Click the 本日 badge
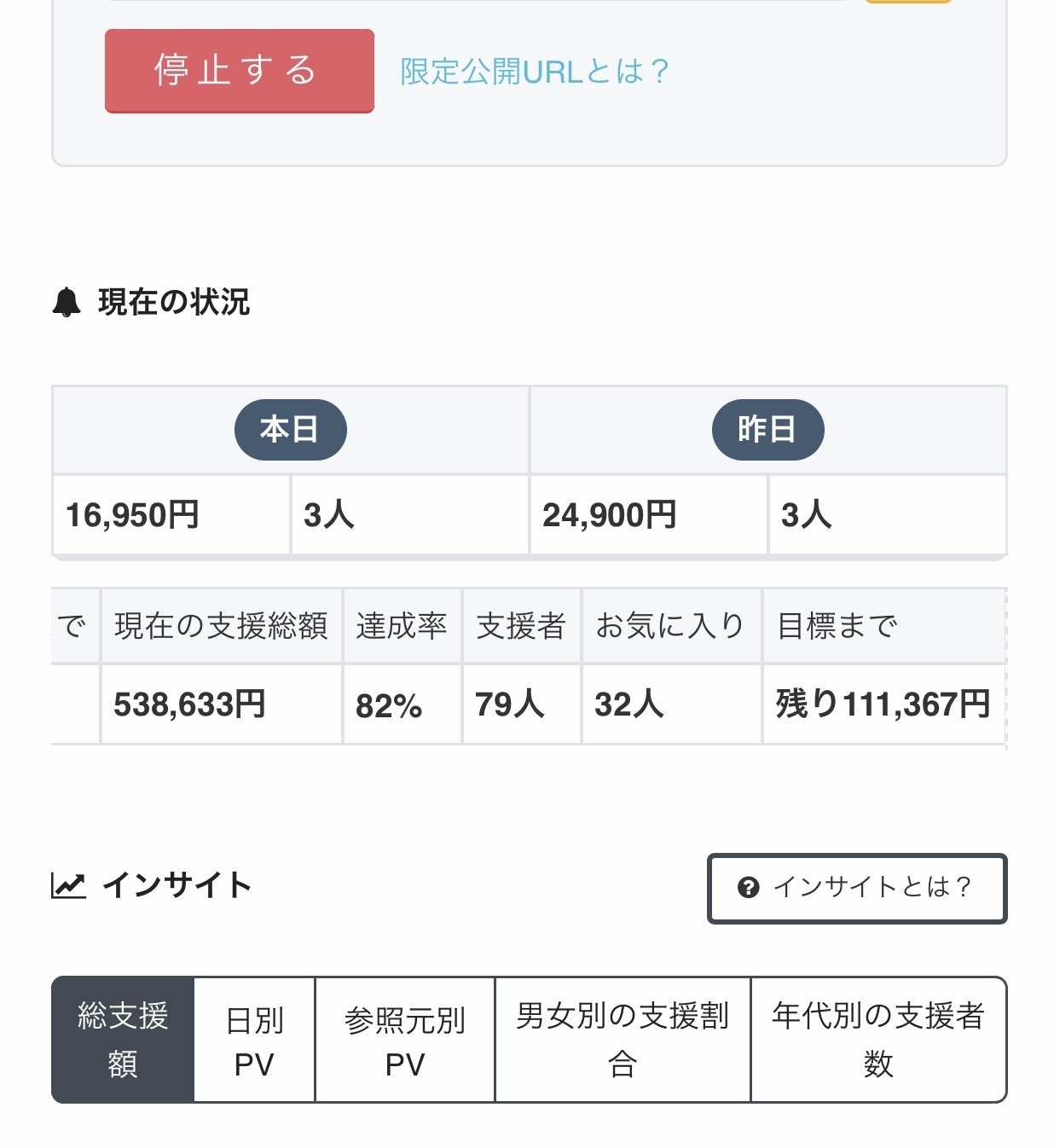Viewport: 1054px width, 1148px height. point(290,429)
